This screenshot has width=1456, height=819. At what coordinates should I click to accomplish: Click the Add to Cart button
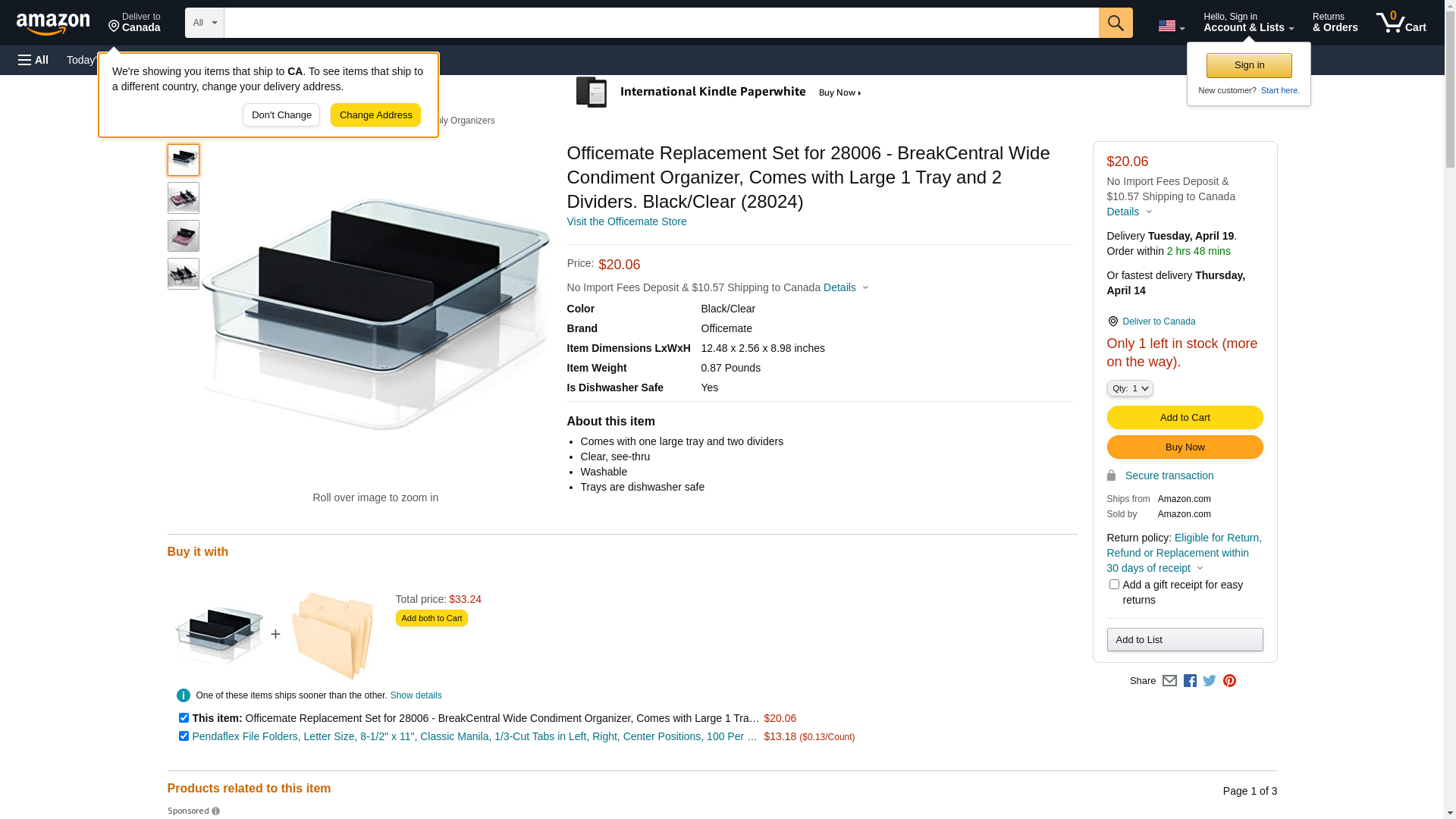point(1185,417)
